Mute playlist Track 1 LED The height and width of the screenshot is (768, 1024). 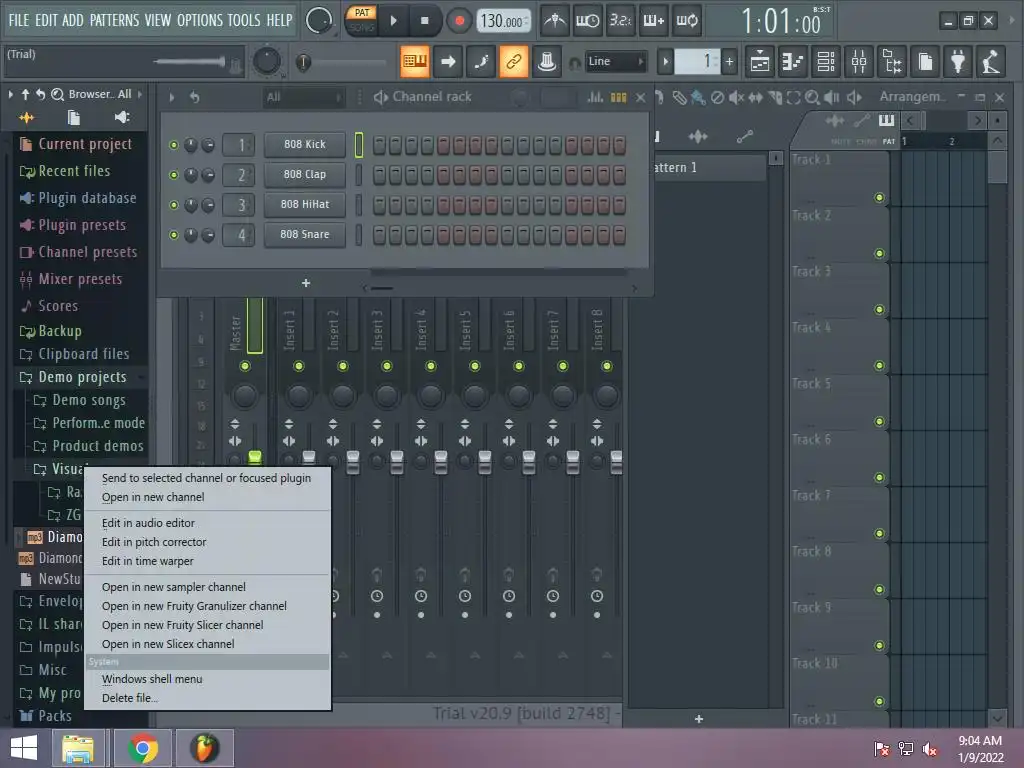880,198
